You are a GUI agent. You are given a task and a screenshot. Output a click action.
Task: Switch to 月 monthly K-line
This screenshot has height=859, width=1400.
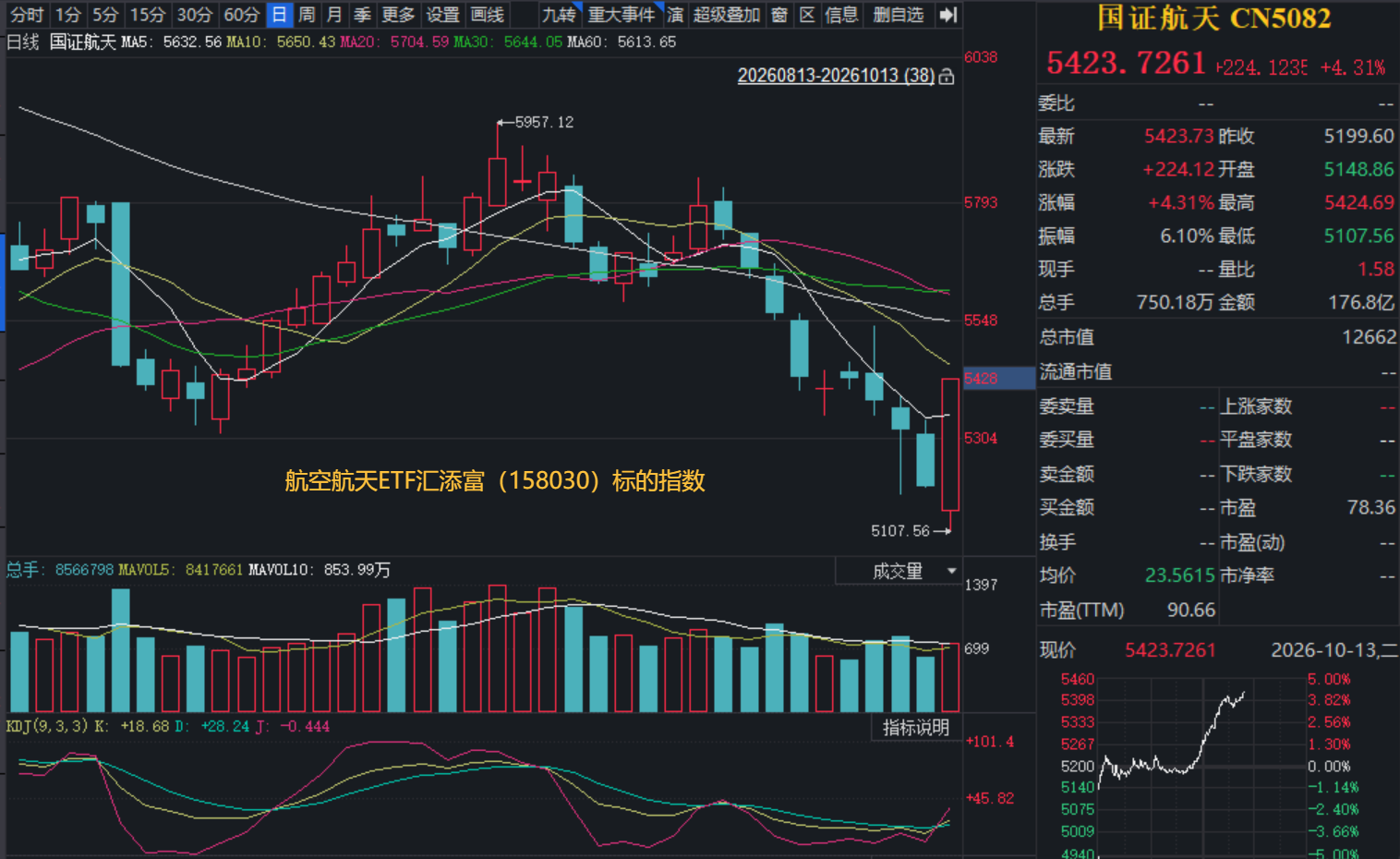pos(334,15)
